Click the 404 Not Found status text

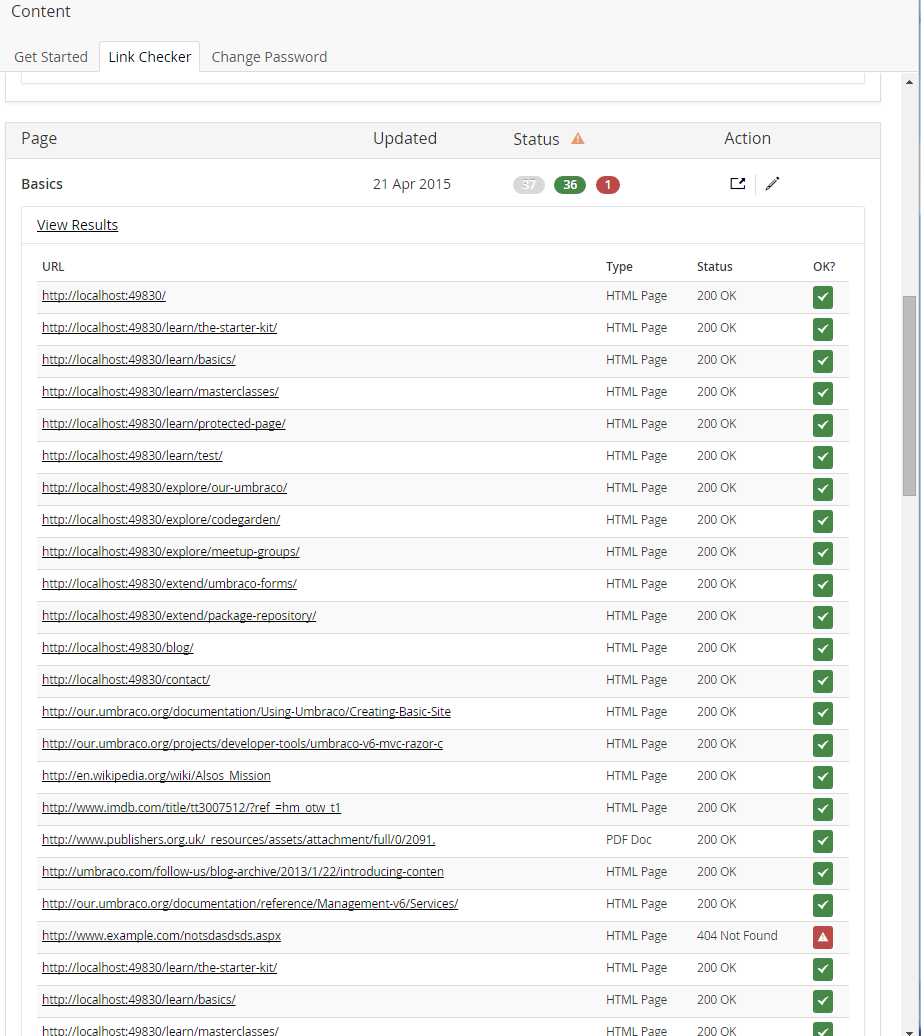[737, 936]
